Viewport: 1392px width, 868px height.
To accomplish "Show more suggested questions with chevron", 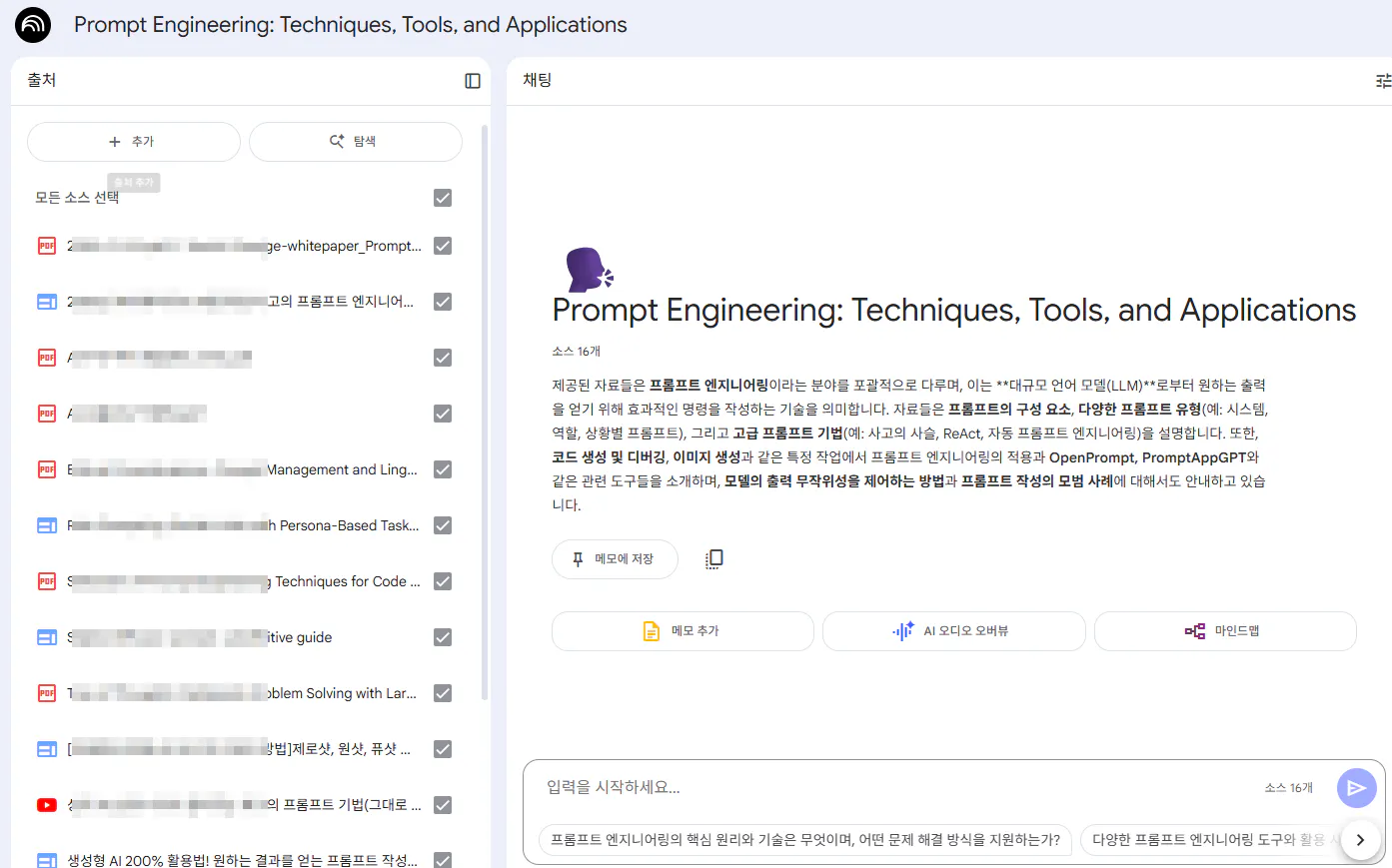I will coord(1360,840).
